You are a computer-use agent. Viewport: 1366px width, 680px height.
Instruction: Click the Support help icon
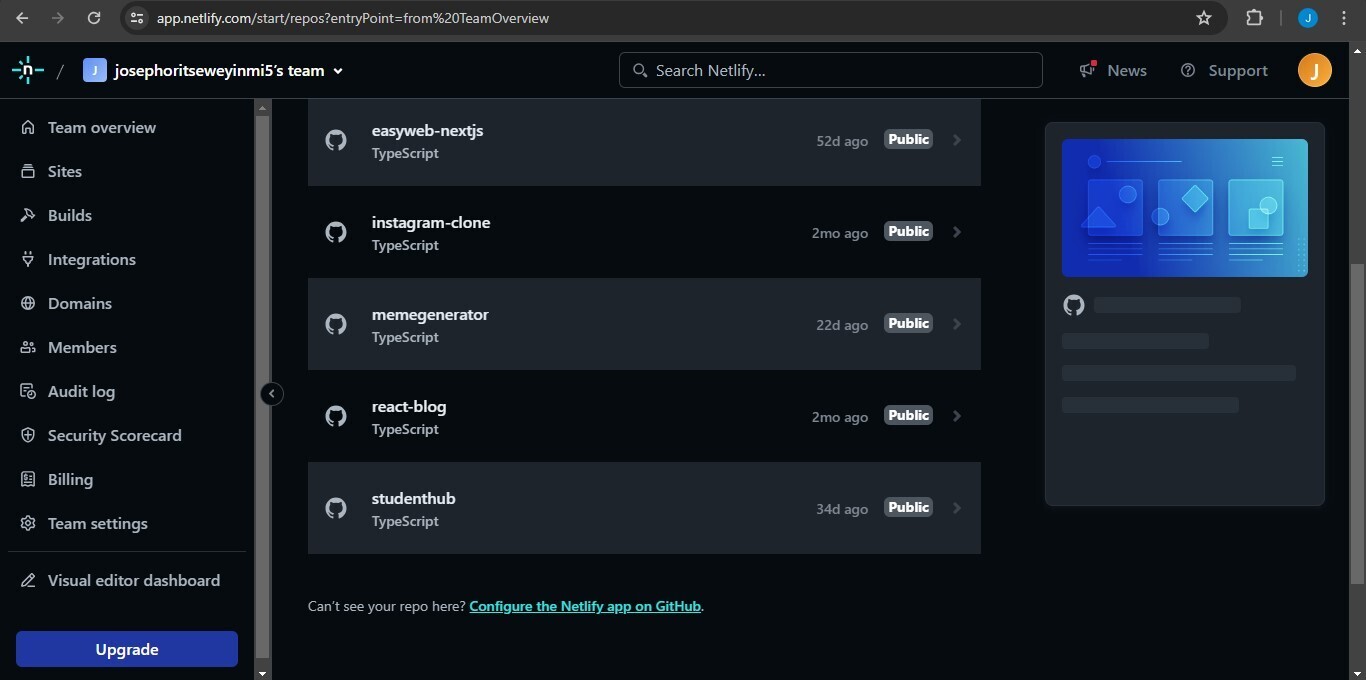coord(1188,70)
